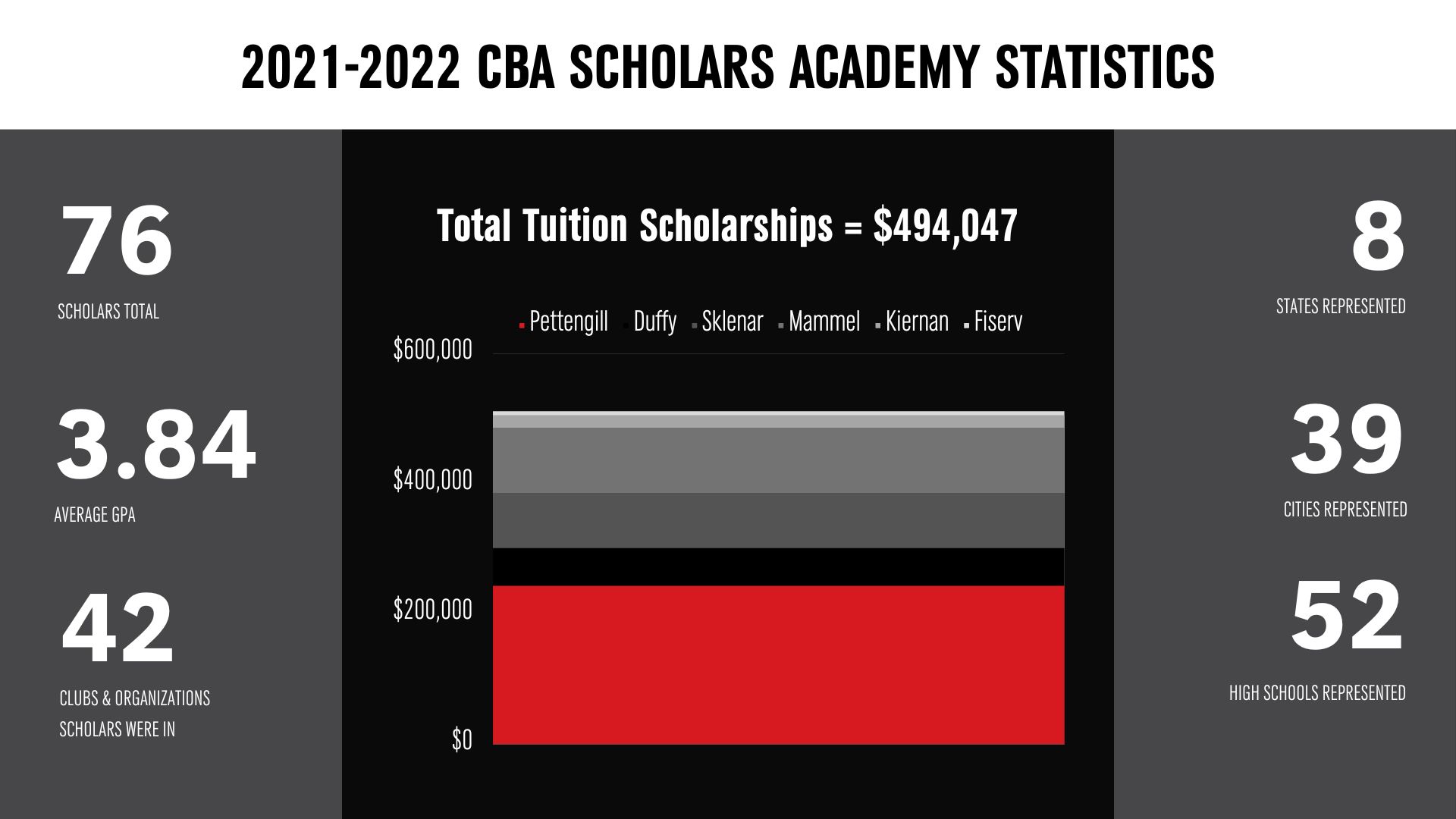Click the $400,000 axis label
This screenshot has height=819, width=1456.
432,480
